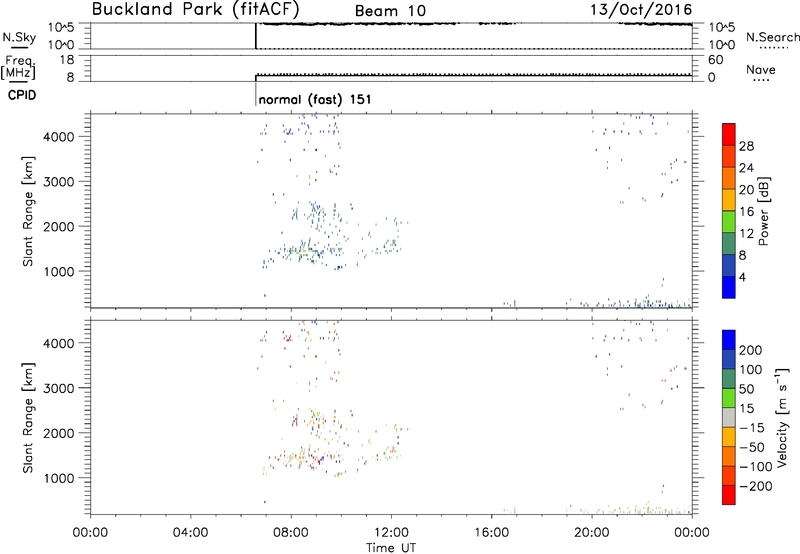This screenshot has width=800, height=554.
Task: Click the Power colorbar label '4'
Action: tap(742, 277)
